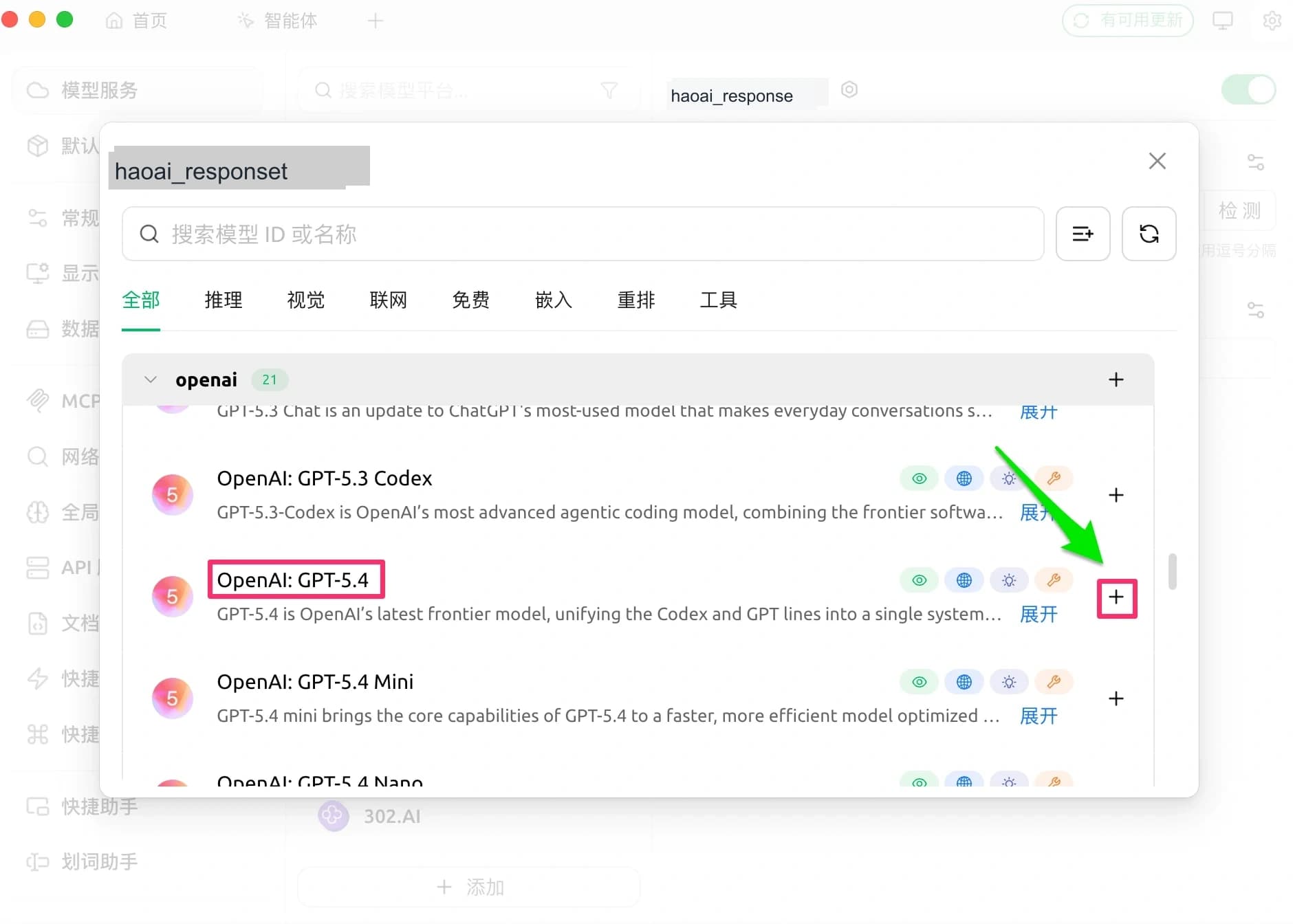Collapse the openai model group
1293x924 pixels.
150,379
